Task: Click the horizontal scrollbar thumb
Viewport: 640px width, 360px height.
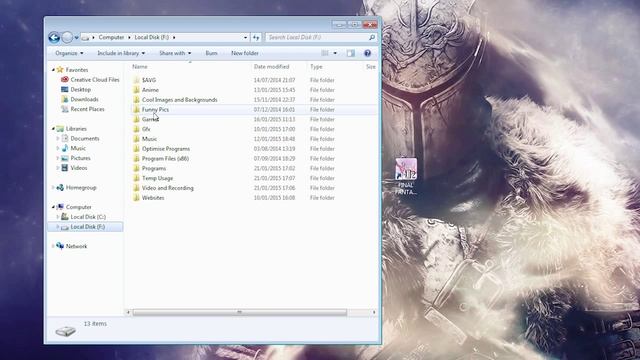Action: click(x=240, y=312)
